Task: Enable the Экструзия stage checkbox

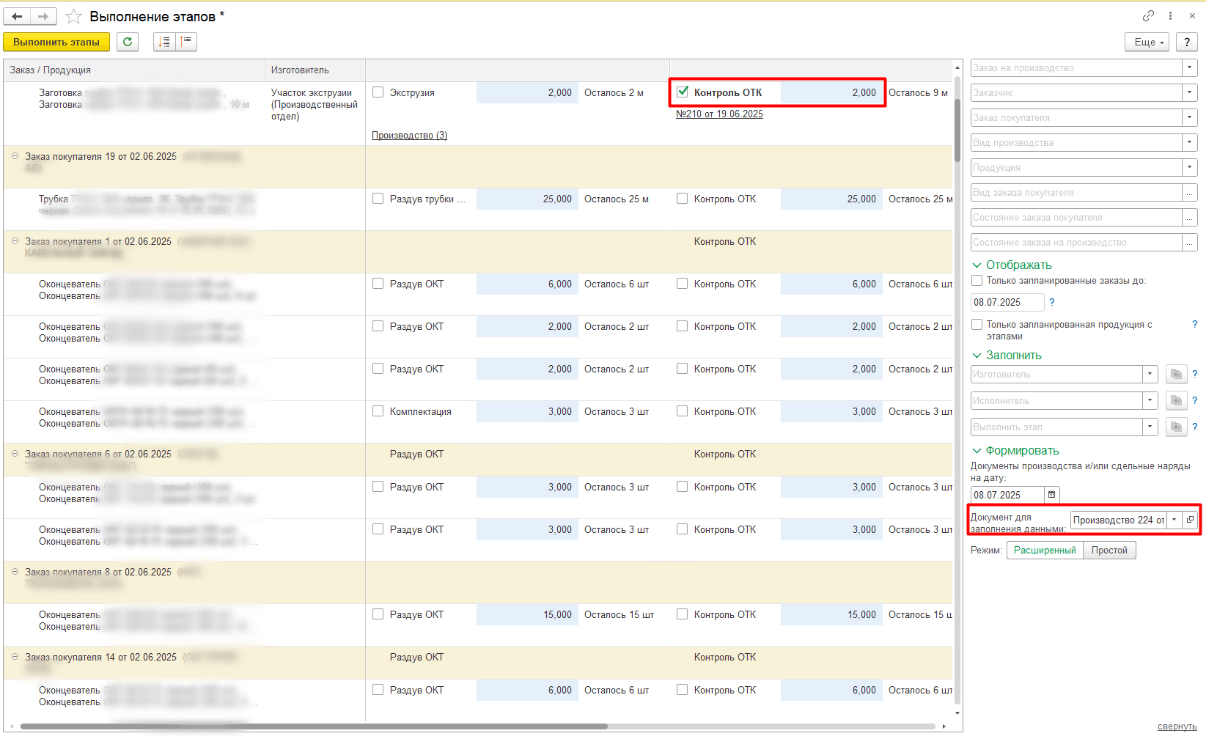Action: click(378, 92)
